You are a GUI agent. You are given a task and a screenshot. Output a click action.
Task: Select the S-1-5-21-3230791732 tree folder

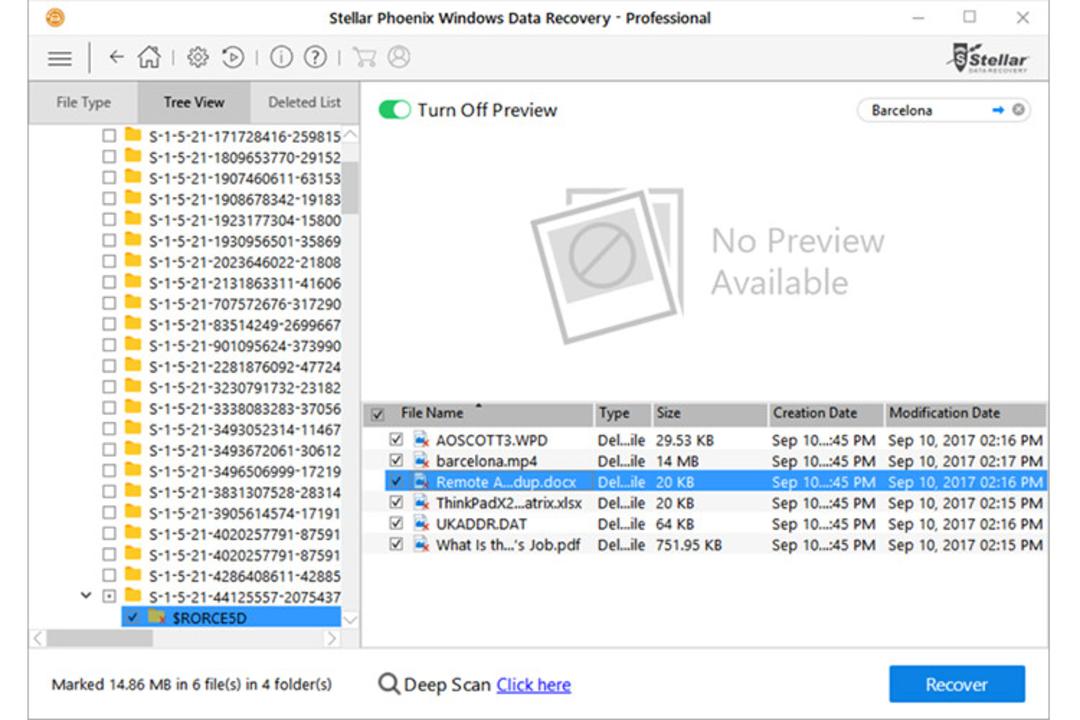(245, 388)
